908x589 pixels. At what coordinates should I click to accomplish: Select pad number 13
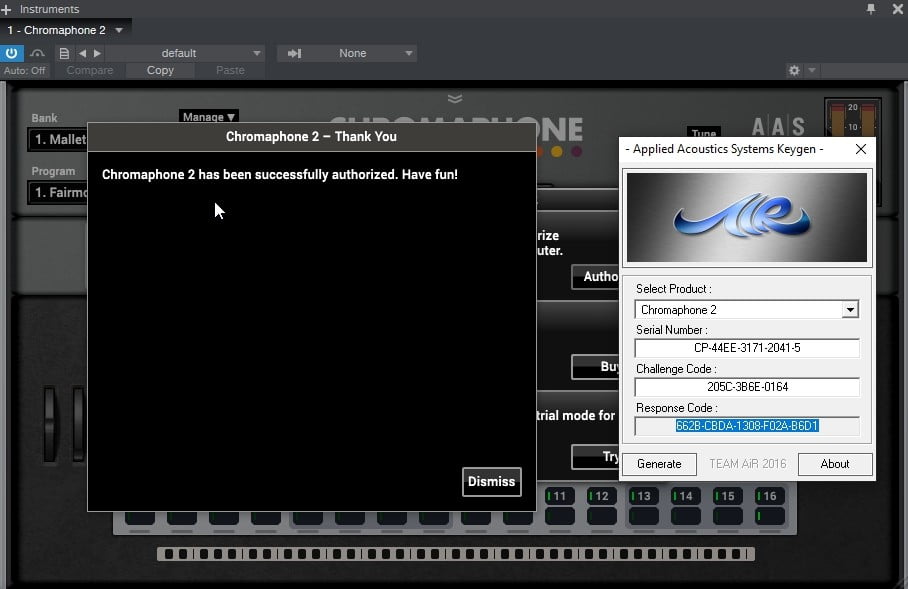(643, 496)
